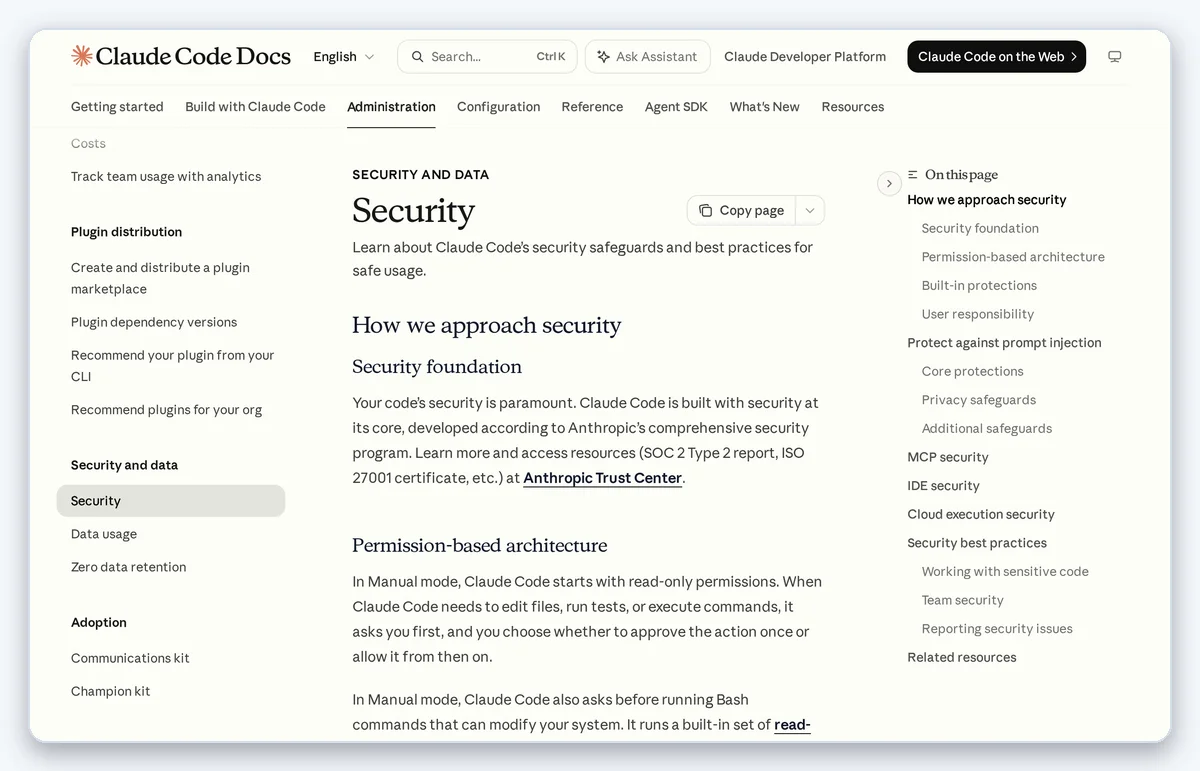Open Ask Assistant
The height and width of the screenshot is (771, 1200).
647,57
